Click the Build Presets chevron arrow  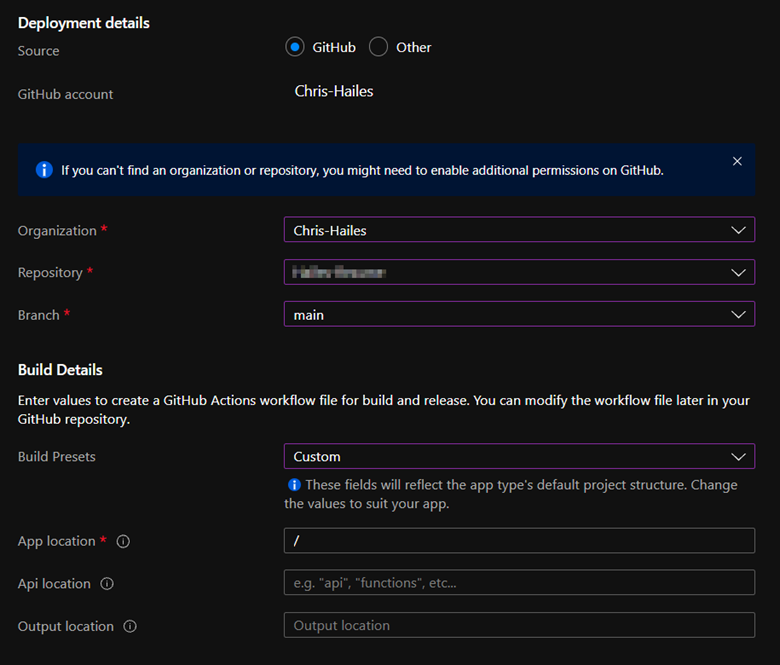[738, 456]
